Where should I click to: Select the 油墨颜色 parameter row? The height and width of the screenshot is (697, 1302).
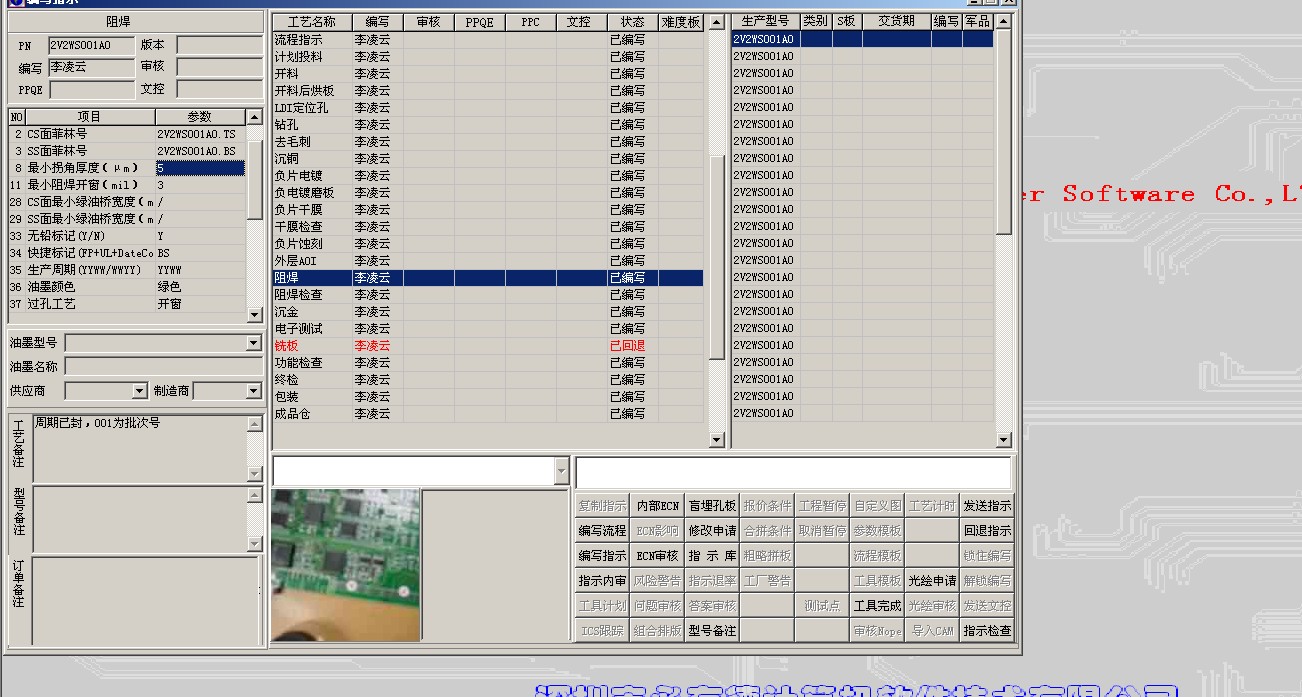[x=127, y=287]
